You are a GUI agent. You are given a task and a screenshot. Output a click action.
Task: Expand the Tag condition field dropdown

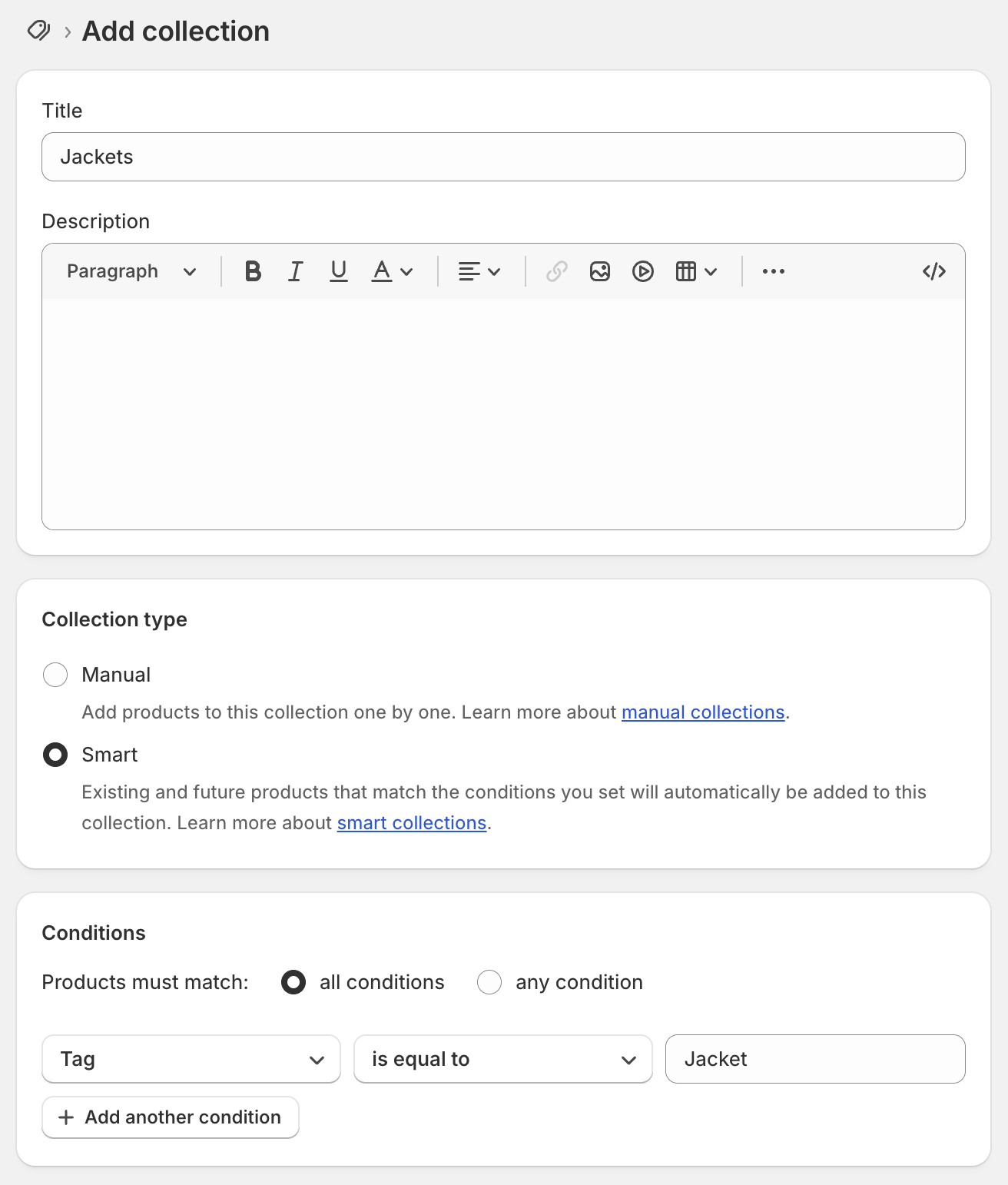pos(191,1059)
